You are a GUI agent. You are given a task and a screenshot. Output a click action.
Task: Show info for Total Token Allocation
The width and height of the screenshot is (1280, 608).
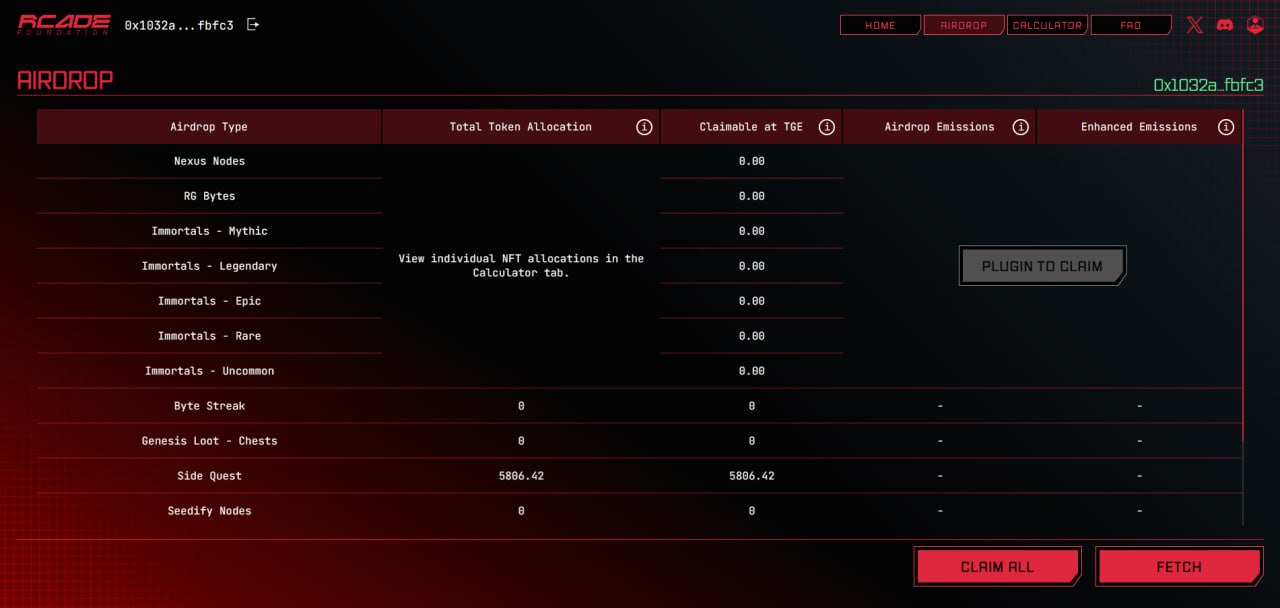click(644, 127)
